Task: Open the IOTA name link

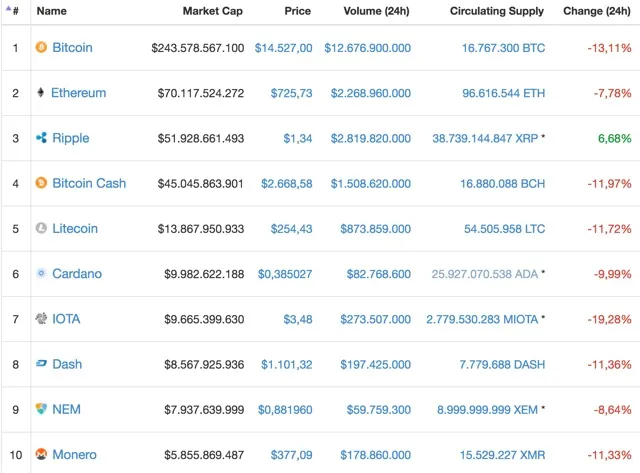Action: click(x=66, y=319)
